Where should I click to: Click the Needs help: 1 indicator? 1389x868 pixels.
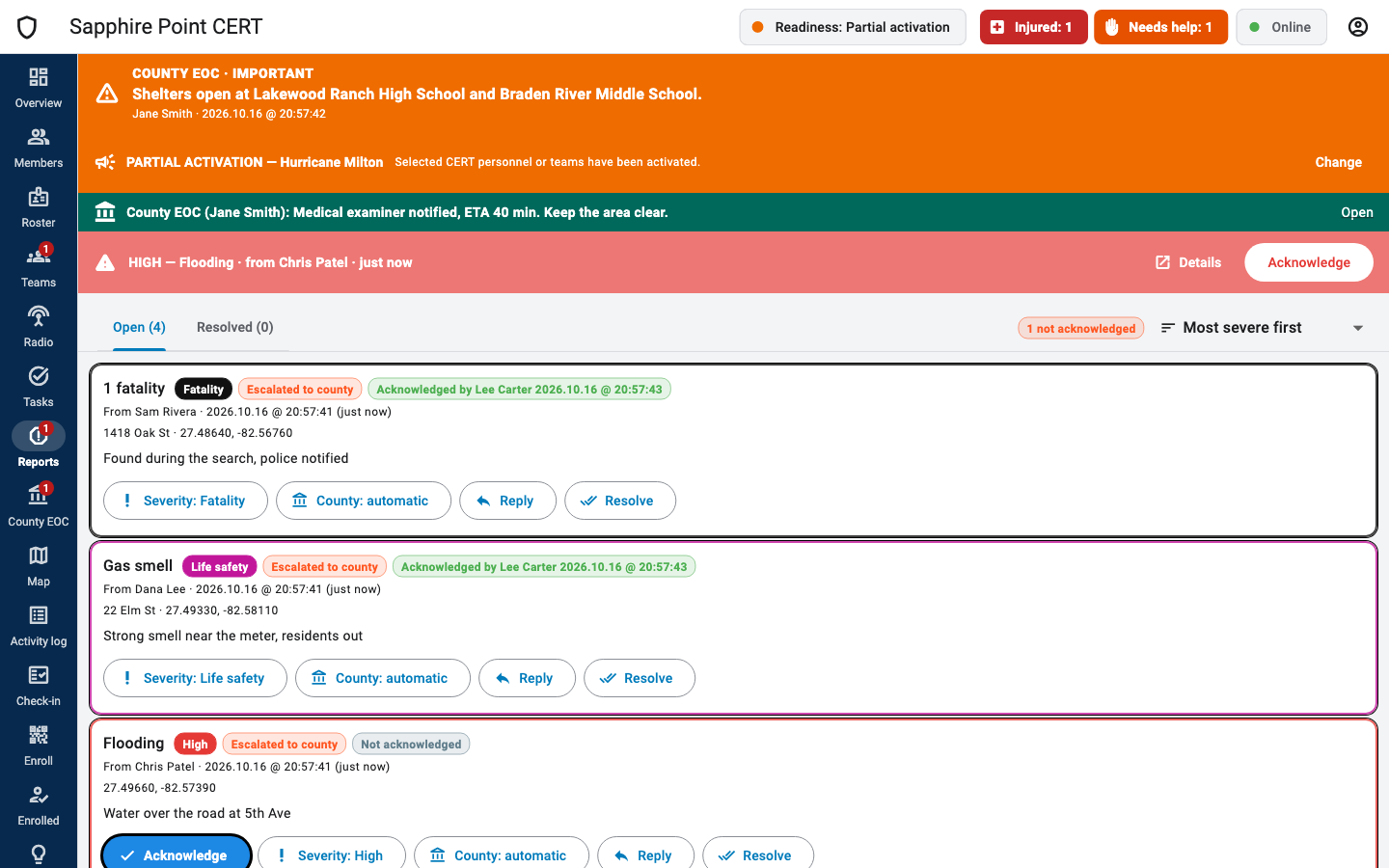click(1161, 27)
